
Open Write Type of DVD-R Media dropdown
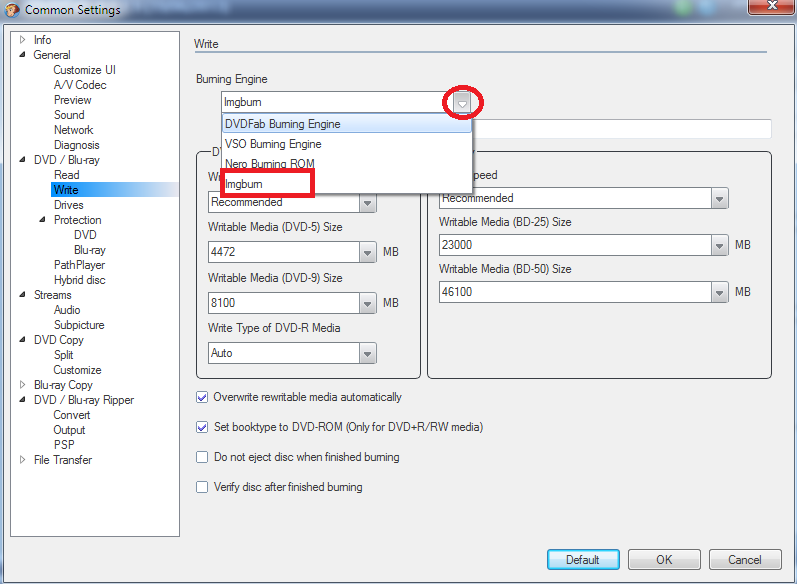click(367, 353)
